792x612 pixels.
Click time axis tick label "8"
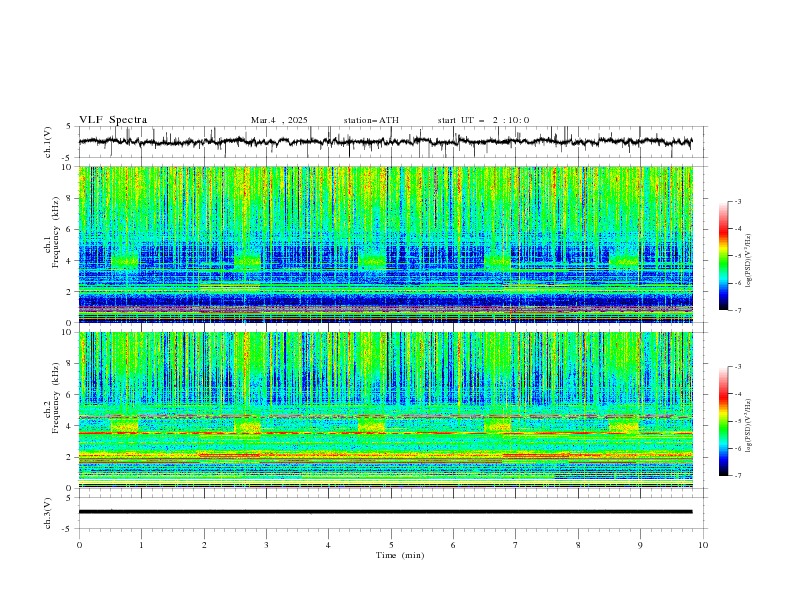coord(578,545)
